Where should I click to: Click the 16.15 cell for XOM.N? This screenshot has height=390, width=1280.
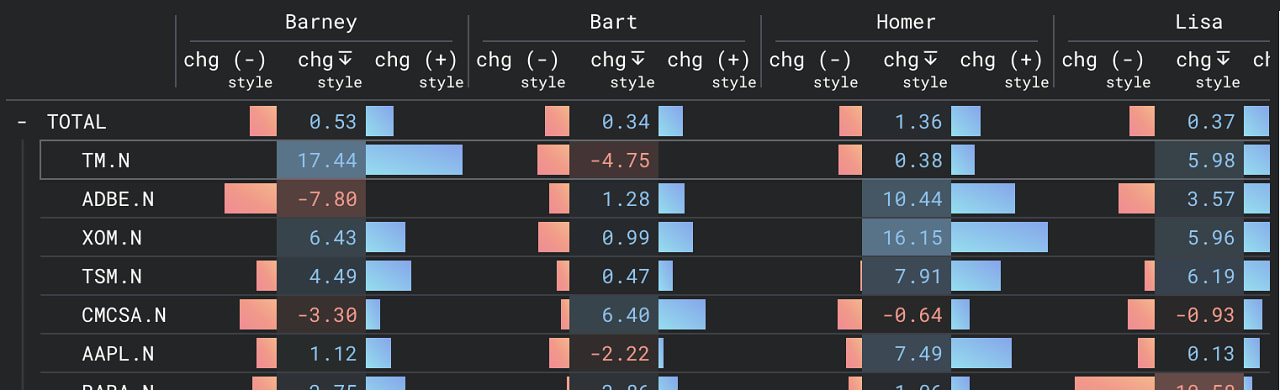tap(906, 238)
